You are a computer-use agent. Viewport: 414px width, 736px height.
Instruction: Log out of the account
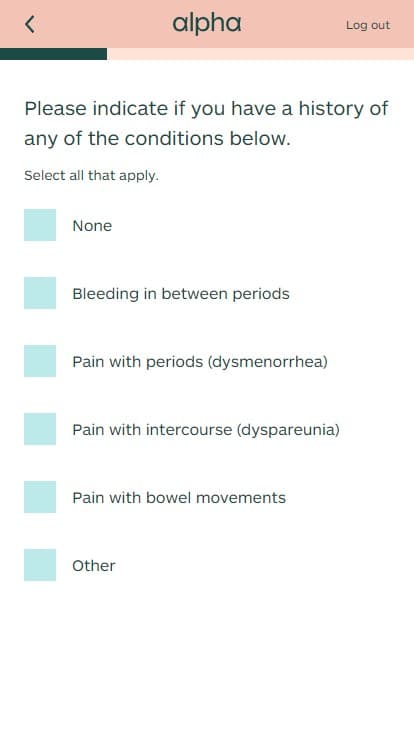[368, 25]
